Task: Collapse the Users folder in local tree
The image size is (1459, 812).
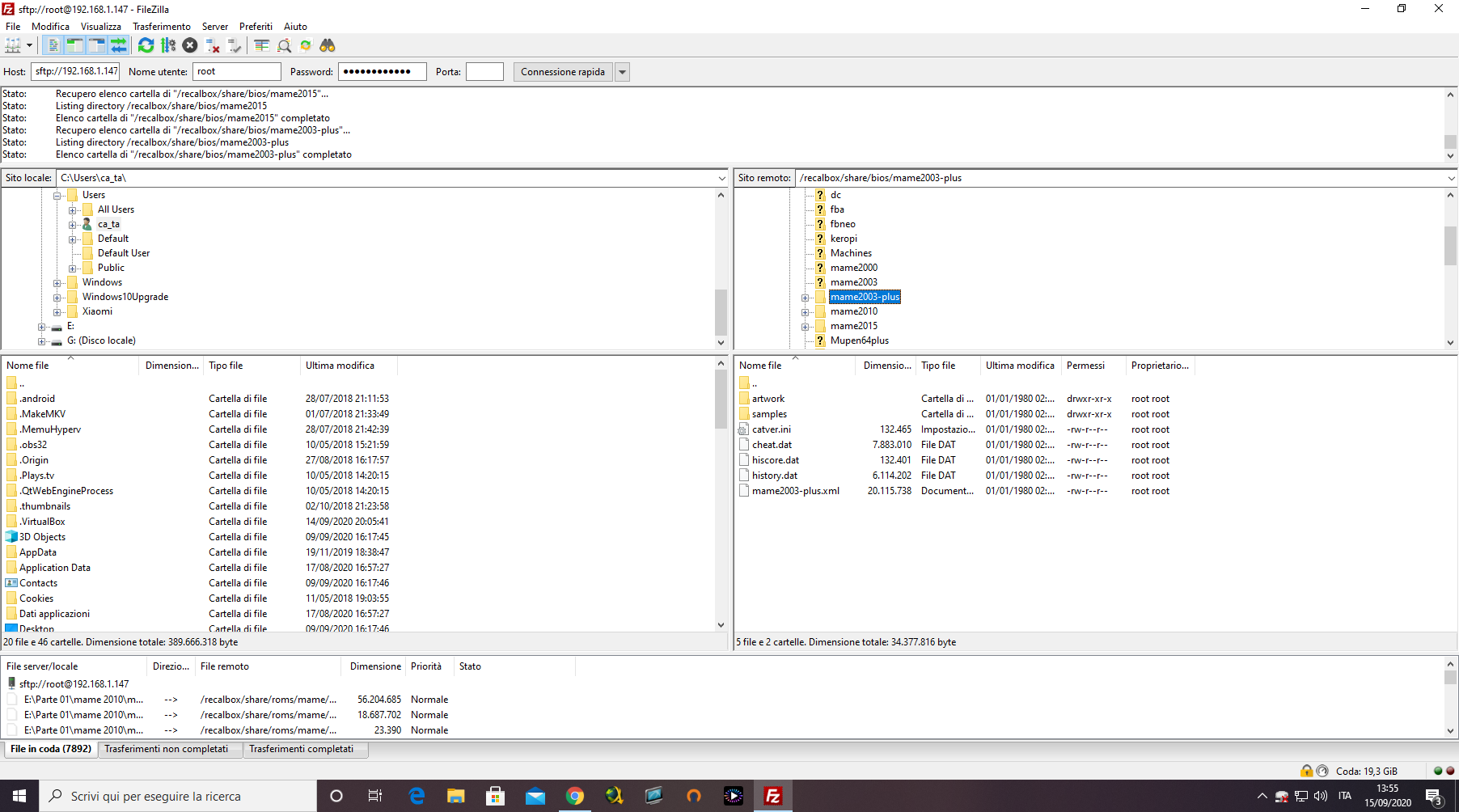Action: [x=57, y=196]
